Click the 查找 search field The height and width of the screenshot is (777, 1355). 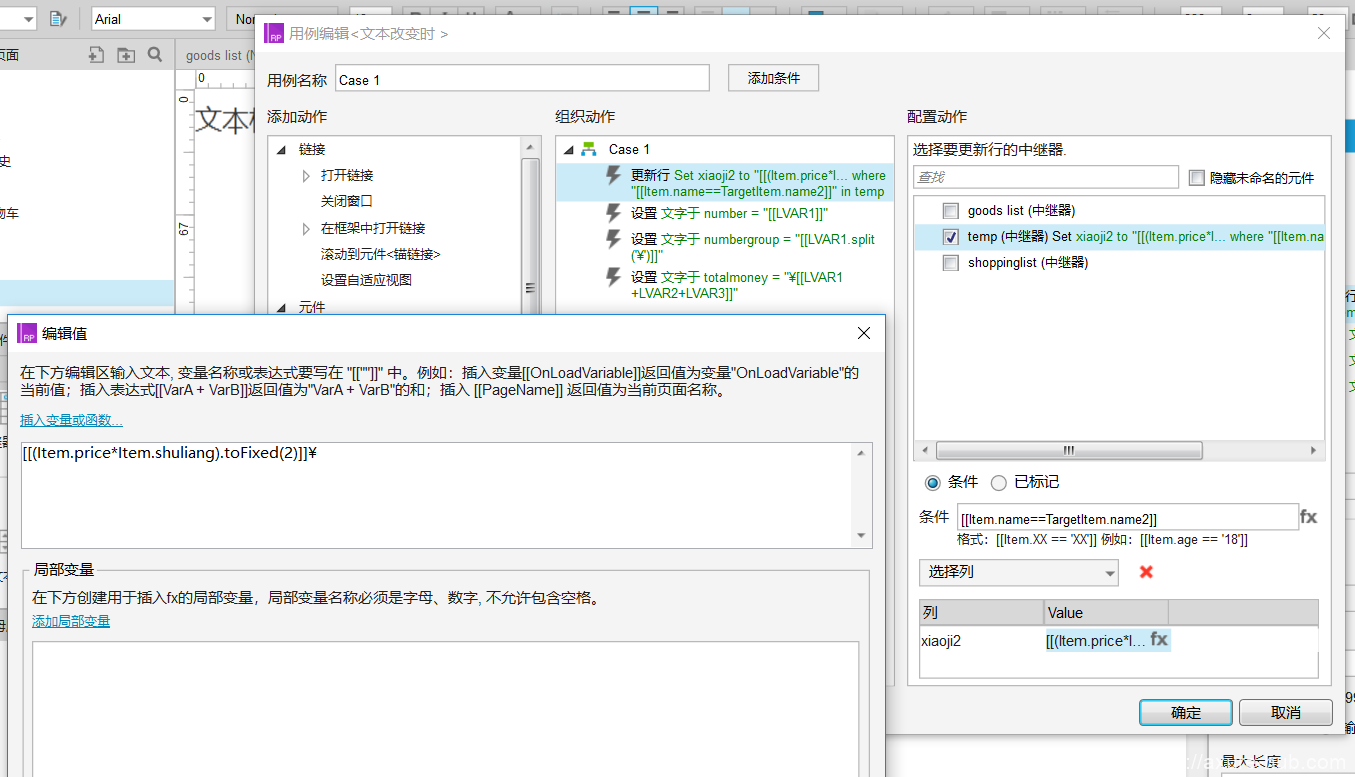(1046, 177)
